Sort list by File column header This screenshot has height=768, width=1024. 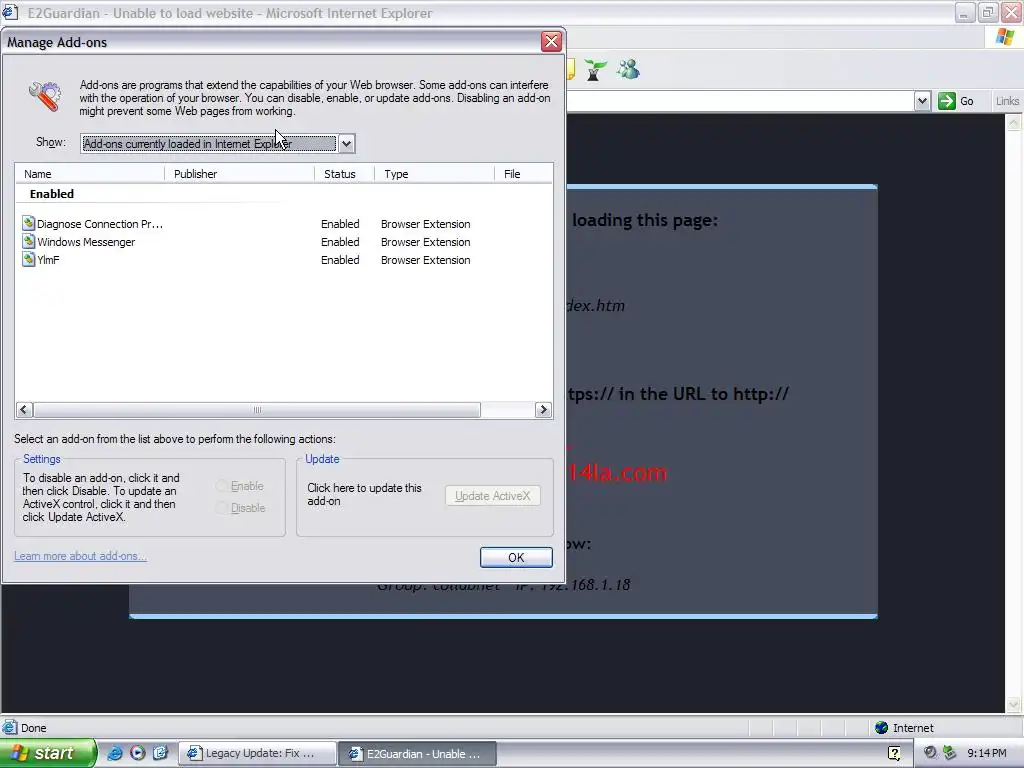click(523, 174)
